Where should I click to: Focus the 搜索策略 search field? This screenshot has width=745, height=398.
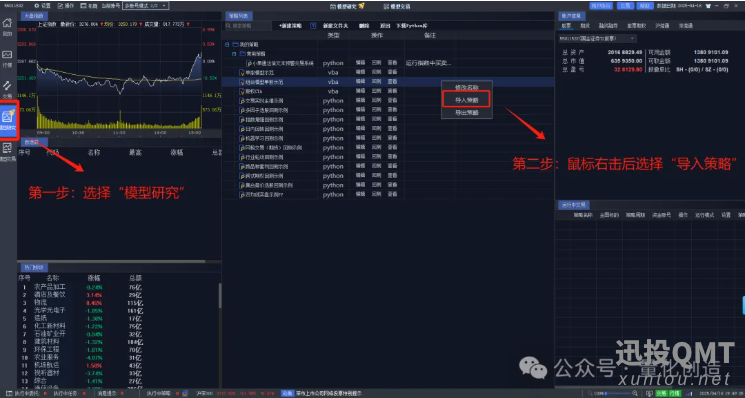click(248, 26)
